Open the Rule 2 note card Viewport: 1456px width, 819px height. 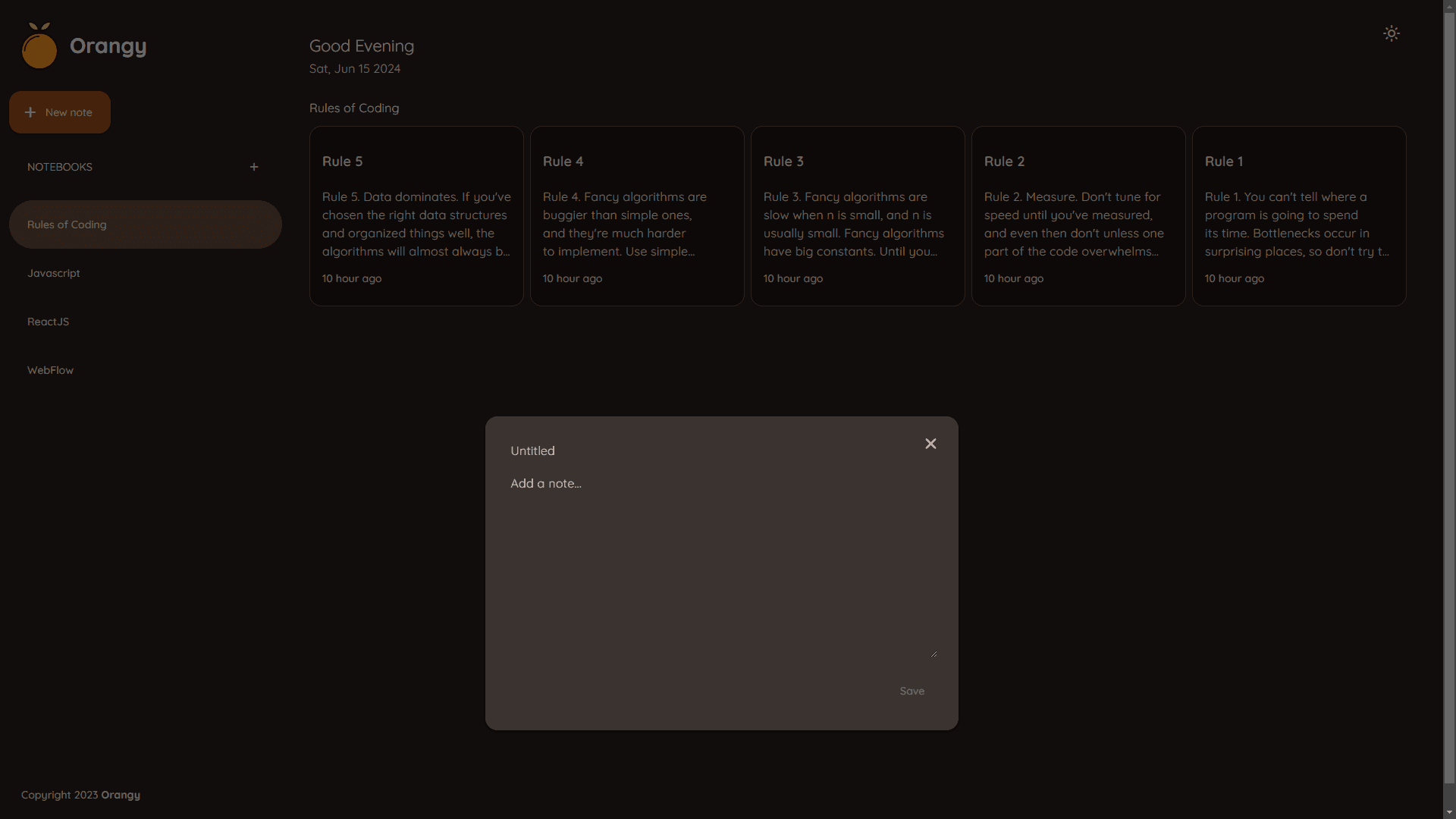(x=1078, y=216)
